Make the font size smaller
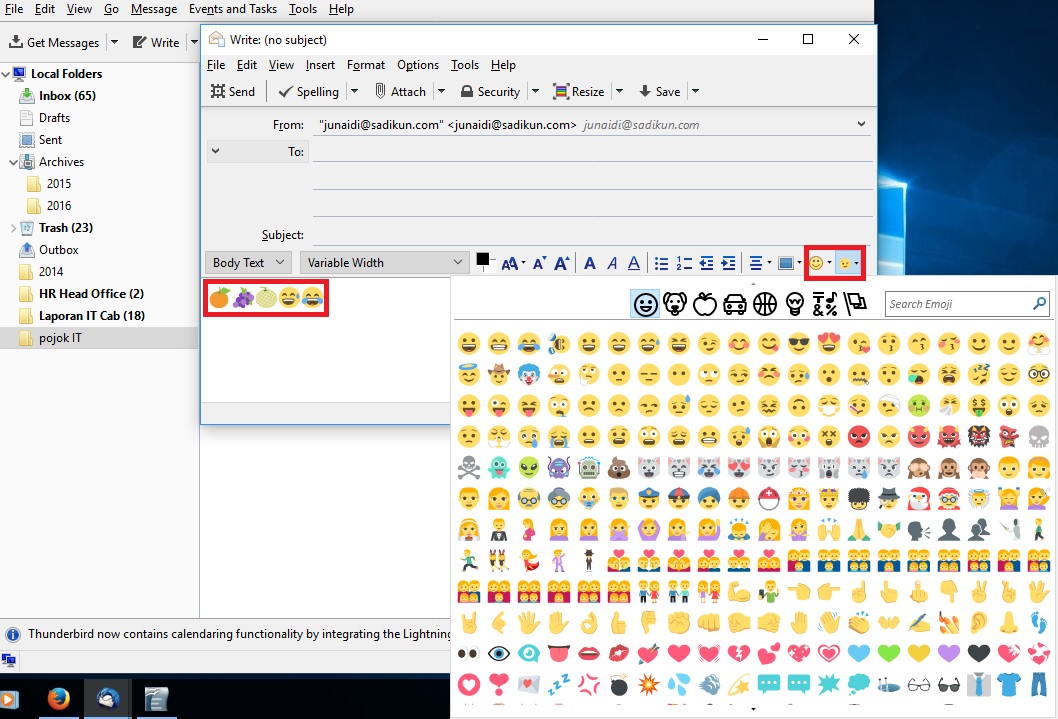Screen dimensions: 1058x719 [x=539, y=263]
